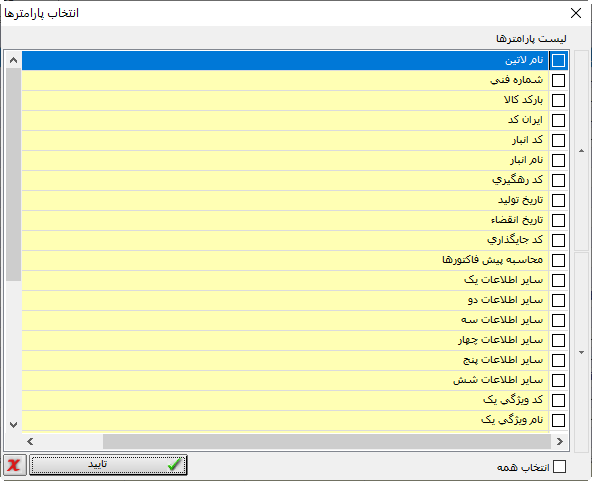This screenshot has width=592, height=481.
Task: Click the horizontal scrollbar left arrow
Action: tap(30, 441)
